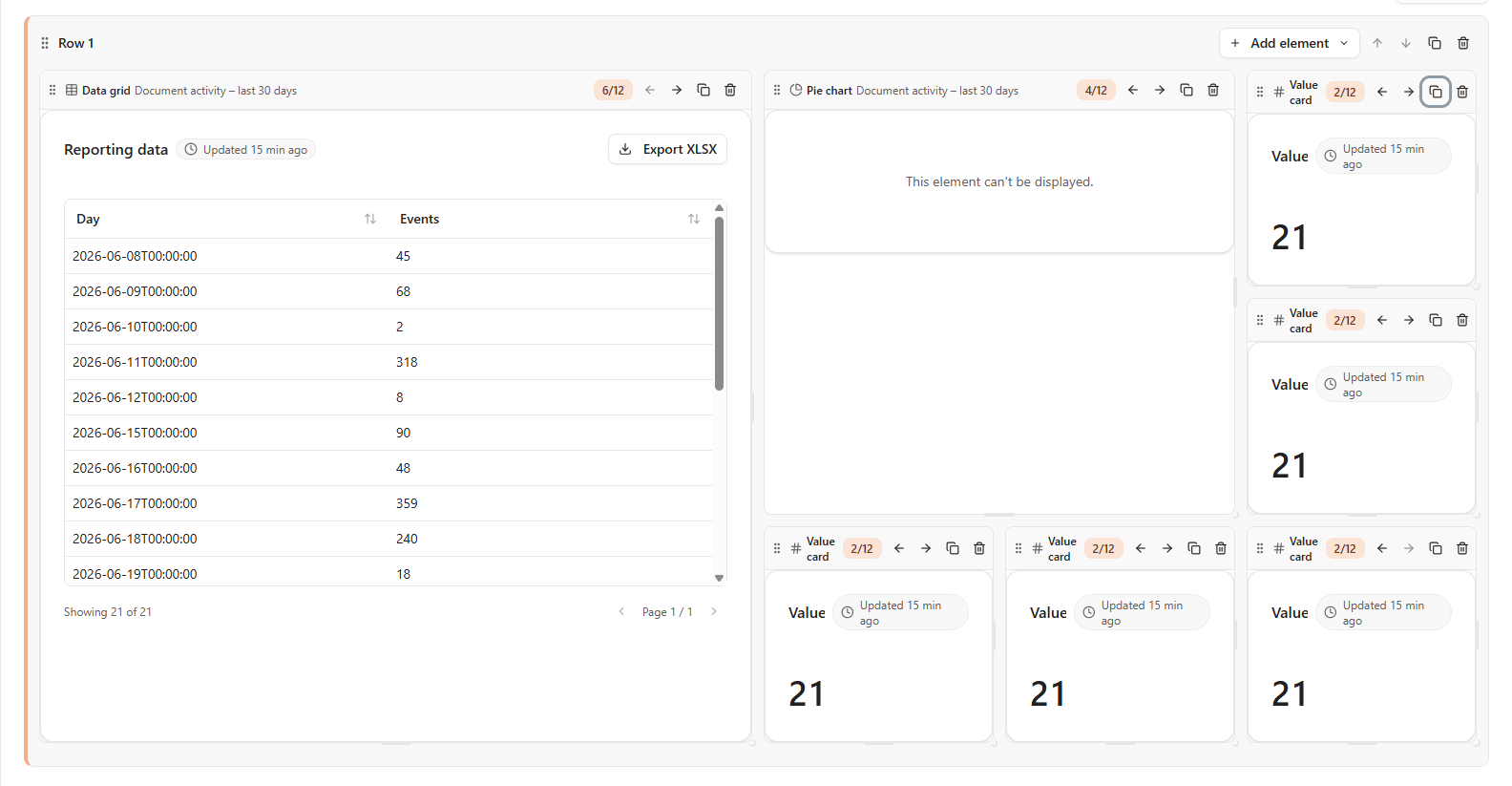Click the Events value 18
The height and width of the screenshot is (786, 1512).
pos(403,574)
